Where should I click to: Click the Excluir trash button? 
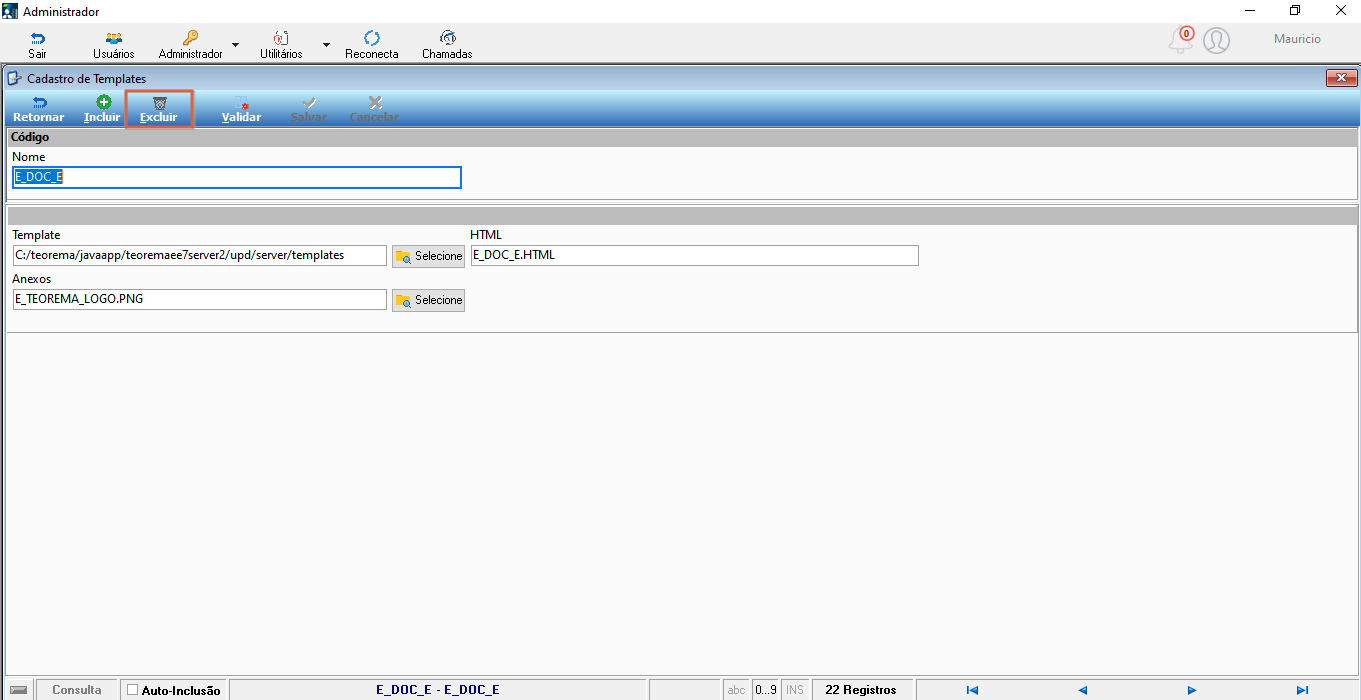pyautogui.click(x=159, y=109)
